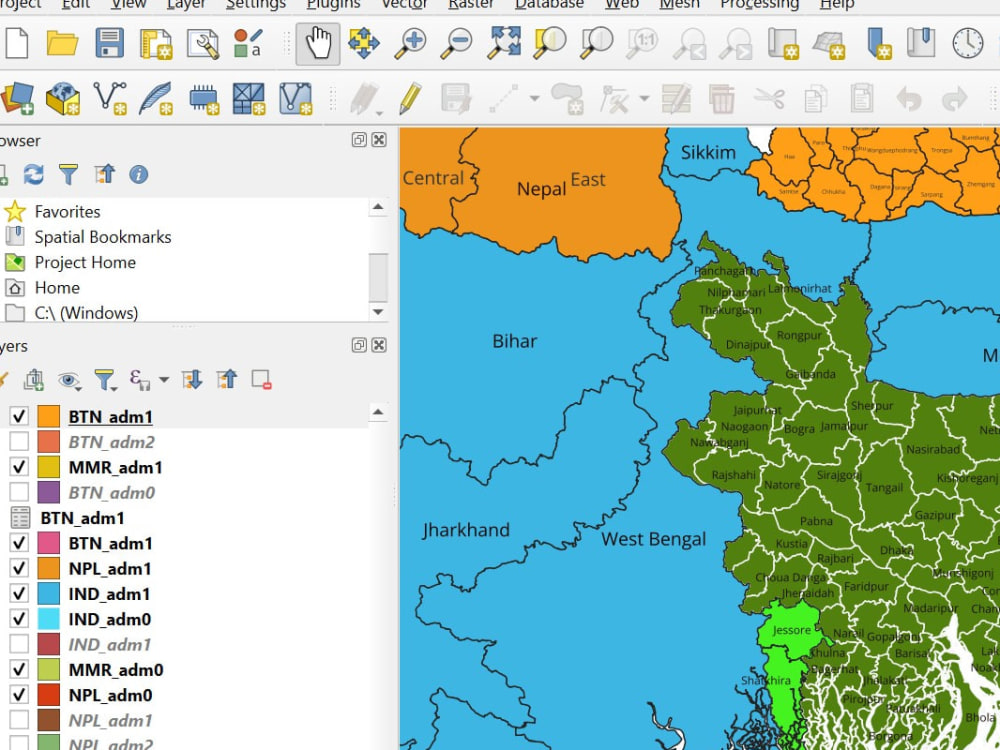The image size is (1000, 750).
Task: Hide the blue IND_adm1 layer
Action: point(19,594)
